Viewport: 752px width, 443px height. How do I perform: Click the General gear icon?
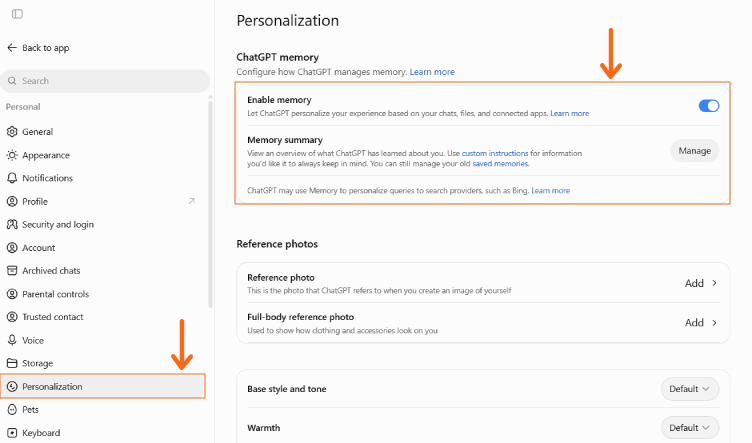12,131
